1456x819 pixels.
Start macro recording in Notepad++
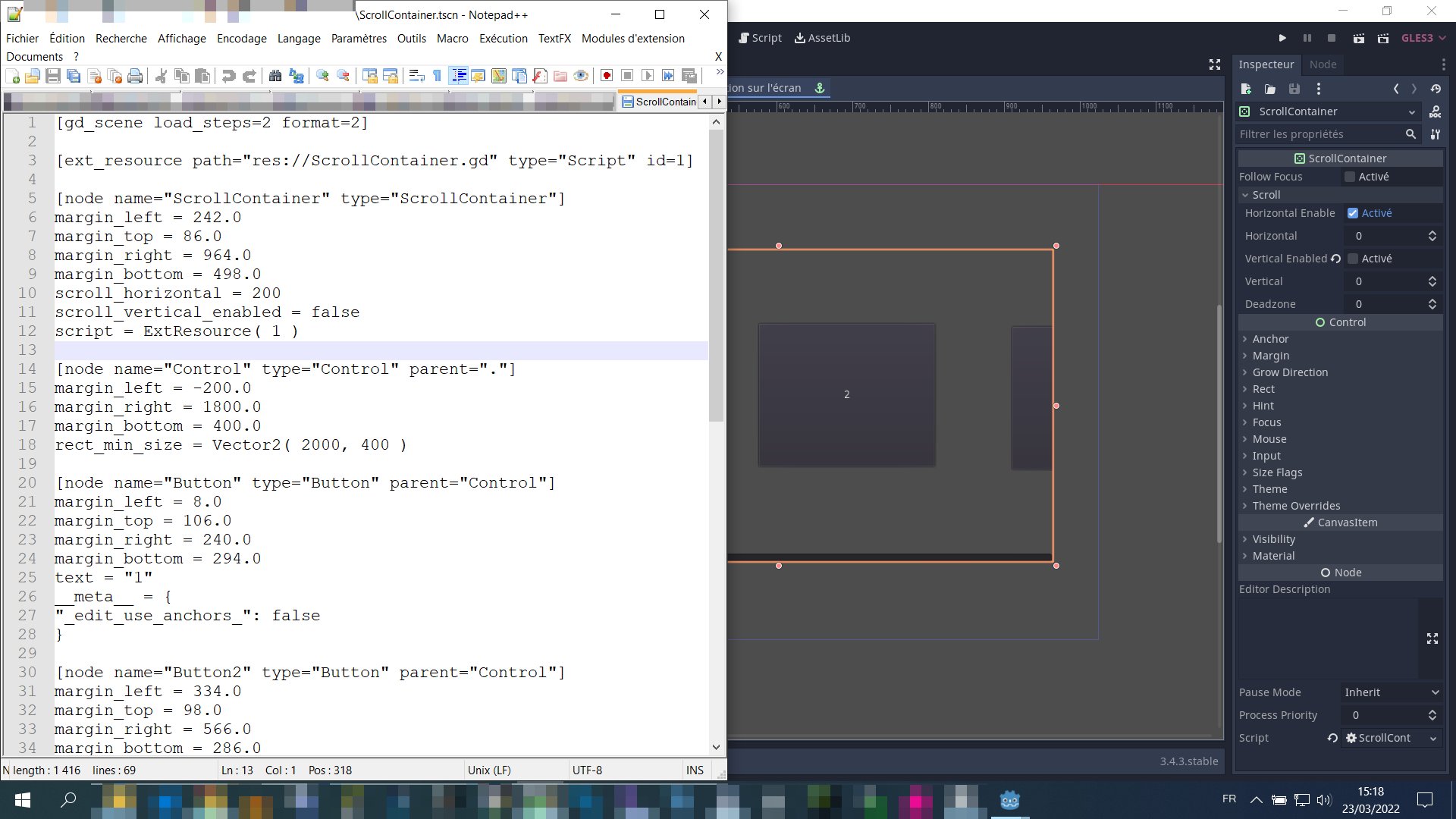click(x=607, y=76)
